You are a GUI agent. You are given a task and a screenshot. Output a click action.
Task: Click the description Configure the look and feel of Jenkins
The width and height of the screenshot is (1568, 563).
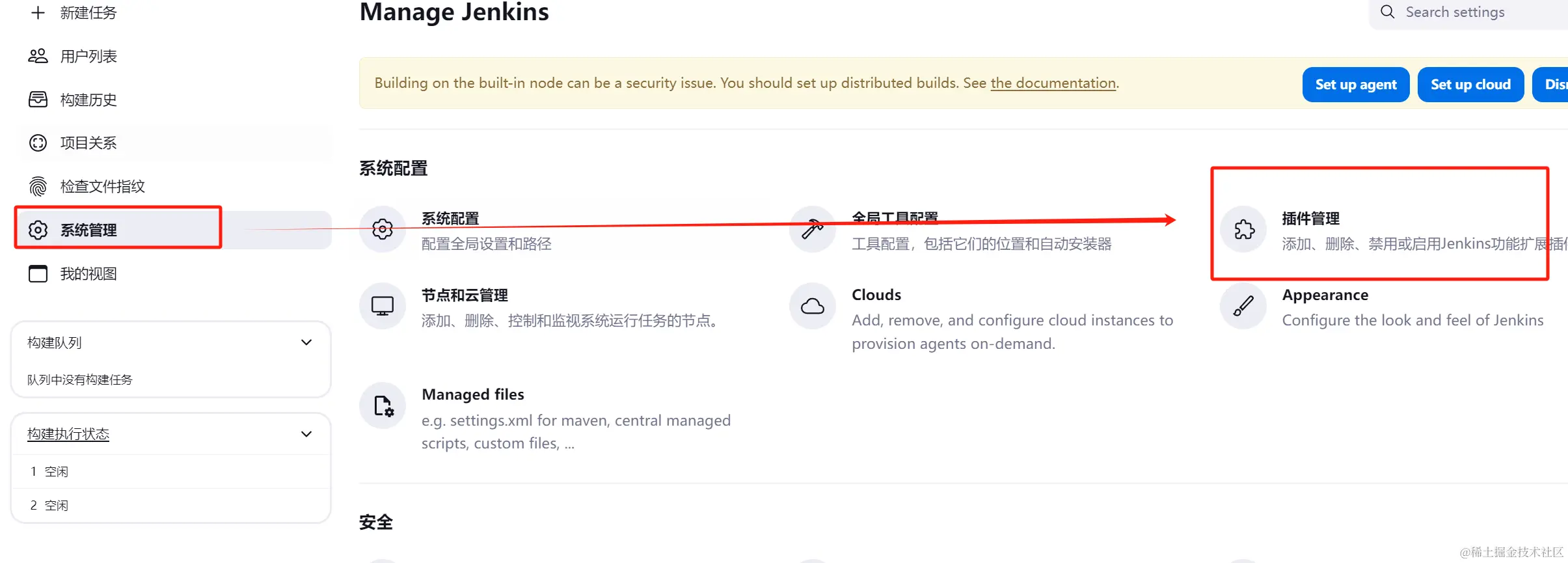coord(1413,320)
